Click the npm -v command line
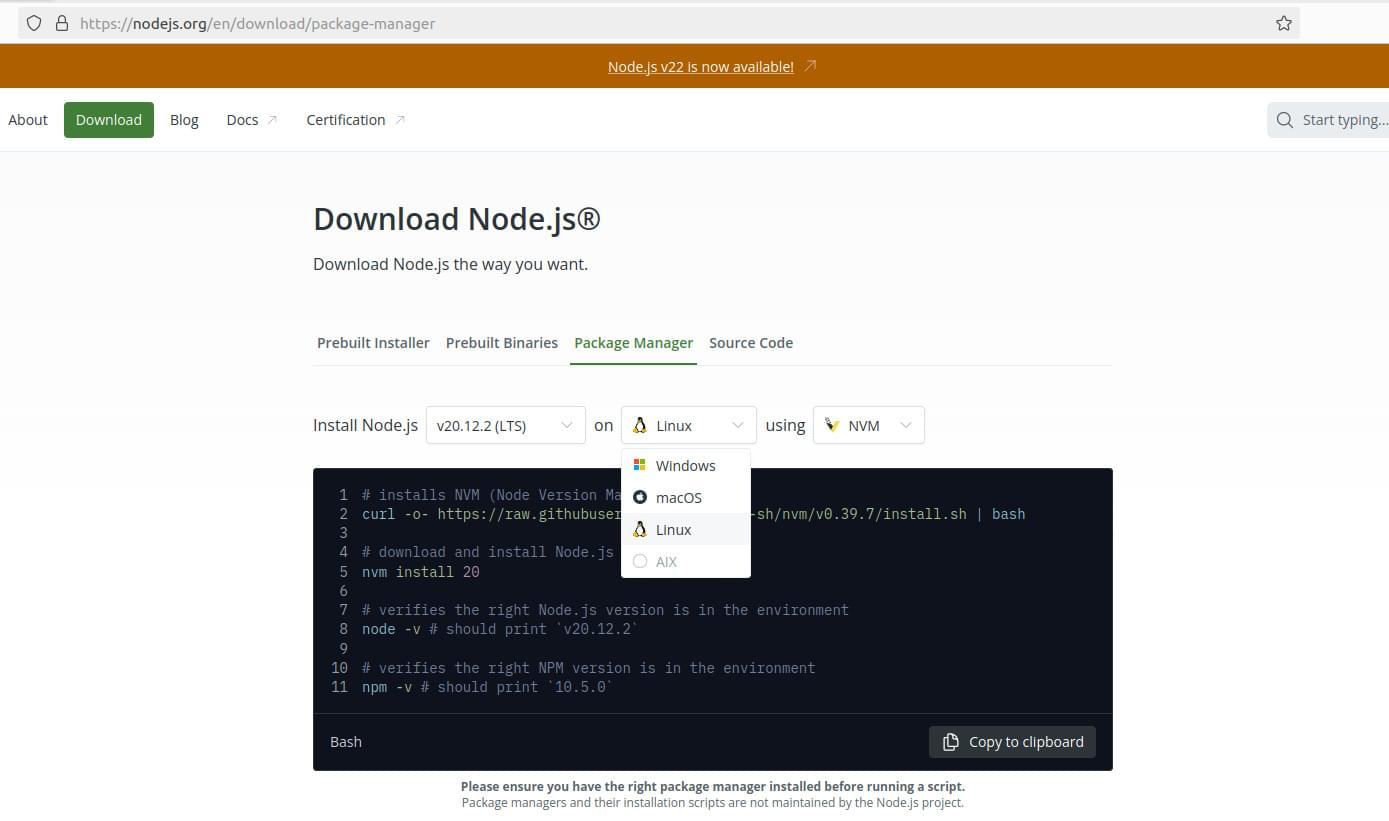The width and height of the screenshot is (1389, 821). [487, 687]
